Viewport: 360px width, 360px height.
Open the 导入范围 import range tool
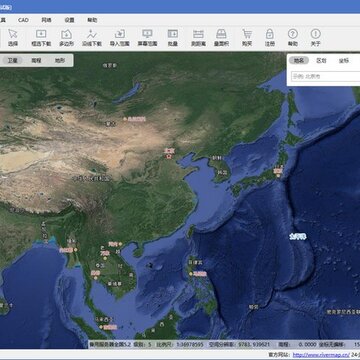[119, 38]
